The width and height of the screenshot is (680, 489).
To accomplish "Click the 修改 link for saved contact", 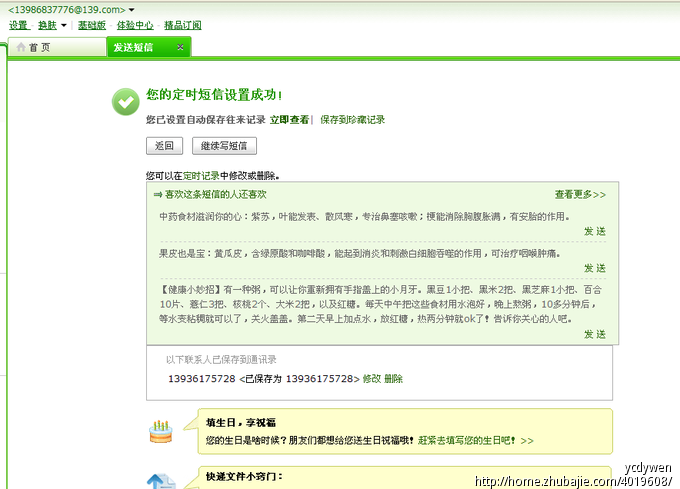I will (372, 378).
